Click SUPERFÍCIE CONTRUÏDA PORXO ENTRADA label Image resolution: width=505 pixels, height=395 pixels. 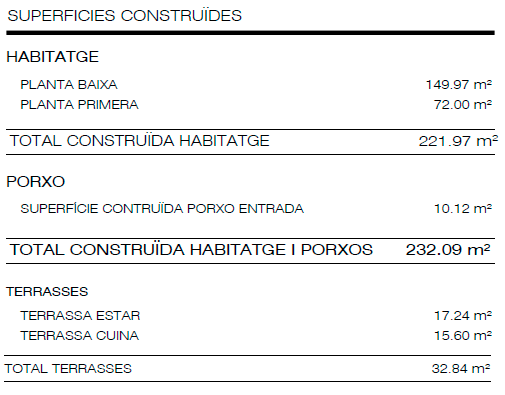click(162, 209)
